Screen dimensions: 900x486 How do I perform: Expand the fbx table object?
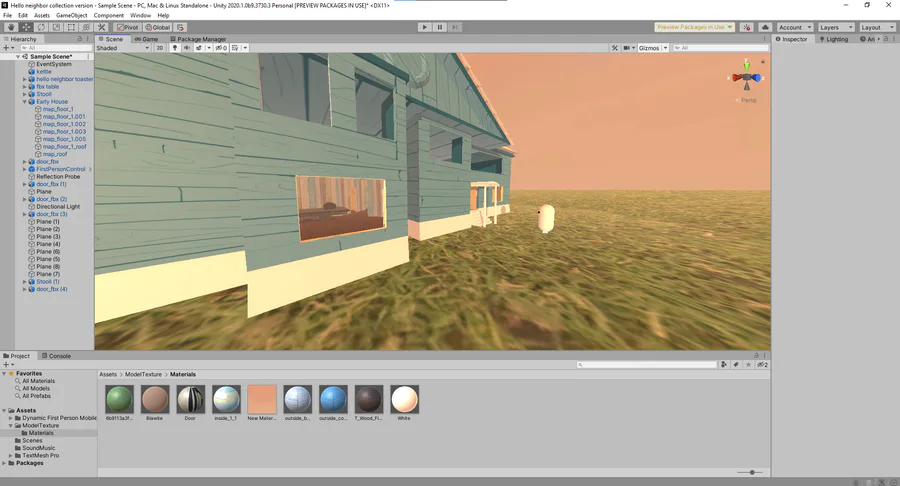(x=25, y=87)
